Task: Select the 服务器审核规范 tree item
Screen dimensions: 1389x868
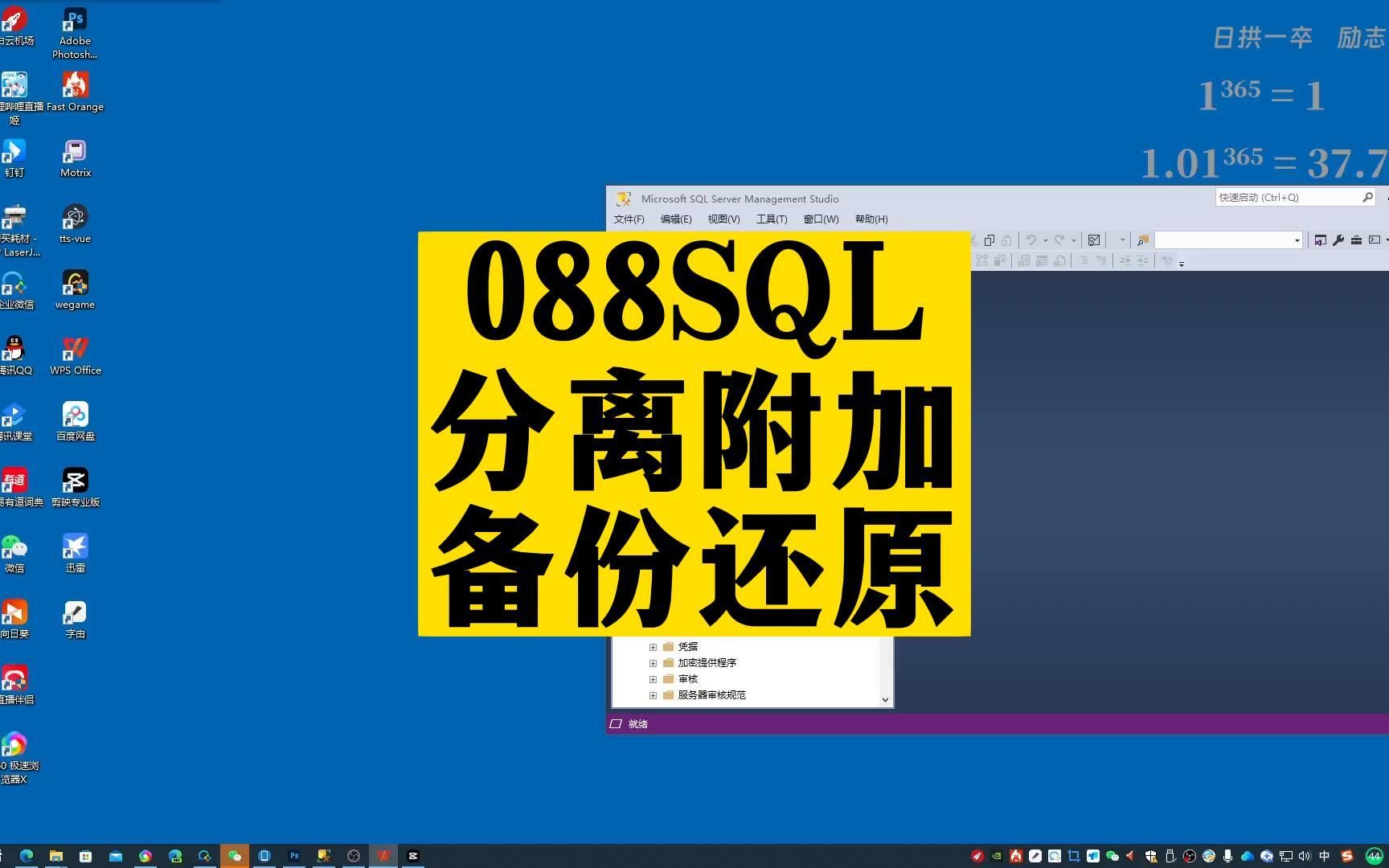Action: click(x=711, y=695)
